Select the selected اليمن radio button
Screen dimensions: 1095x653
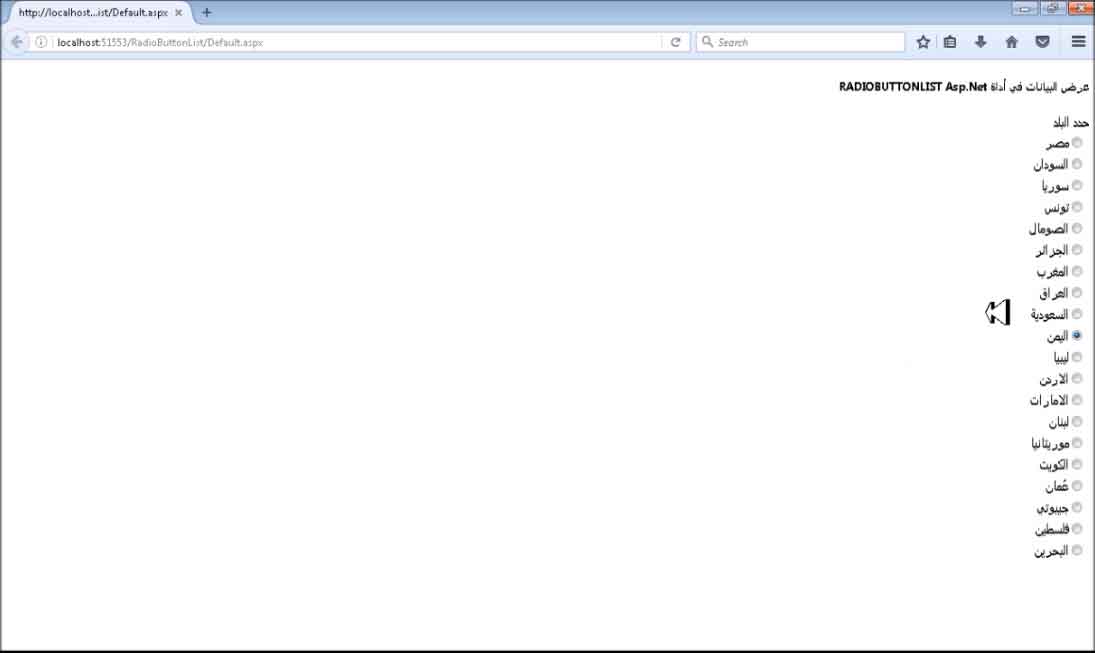point(1077,336)
